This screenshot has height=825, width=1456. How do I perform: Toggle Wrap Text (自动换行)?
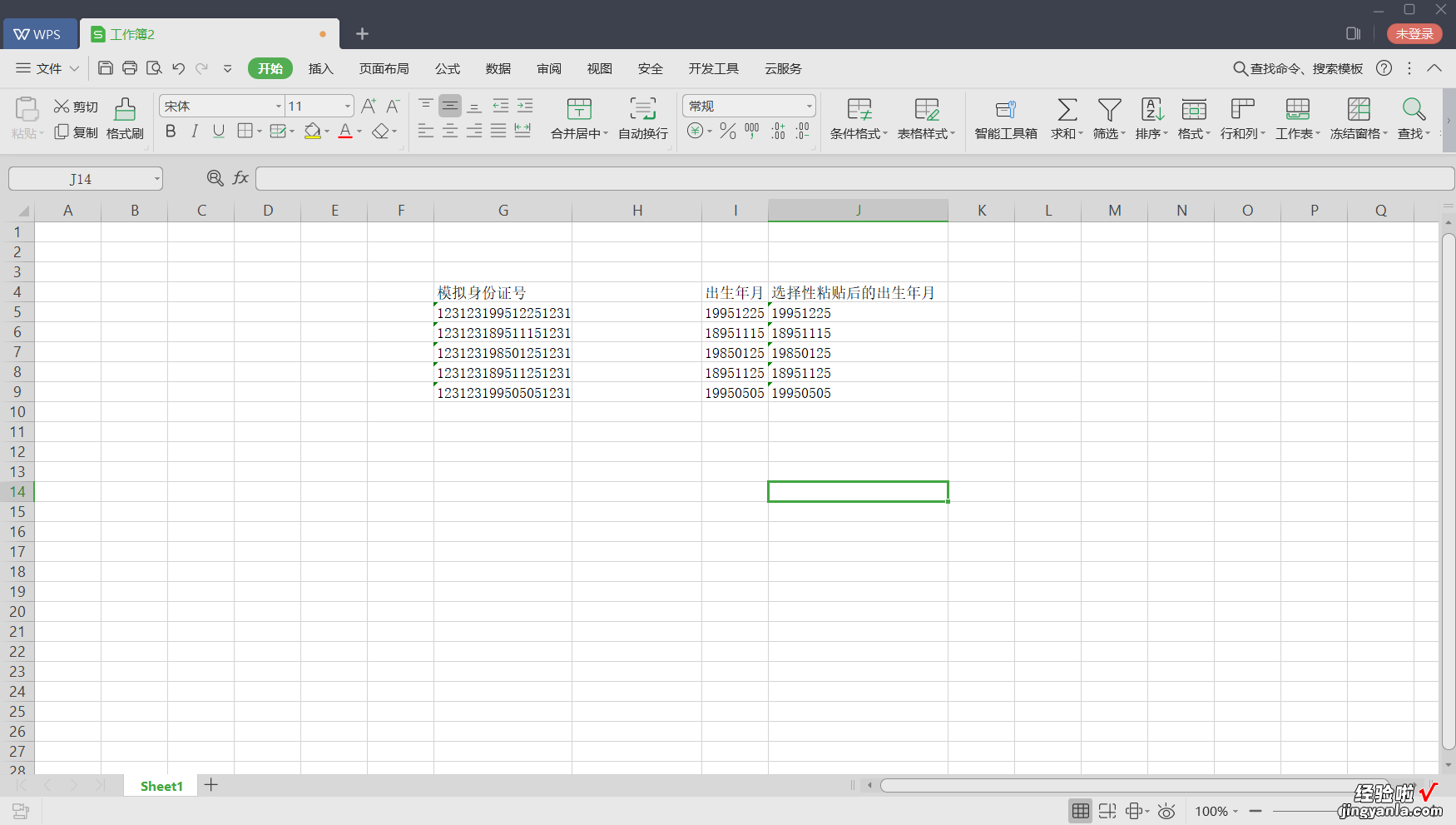click(x=643, y=118)
